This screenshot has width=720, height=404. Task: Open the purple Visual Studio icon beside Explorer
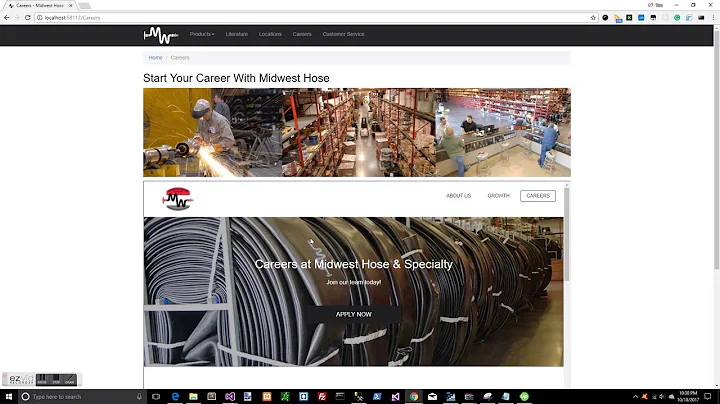(x=230, y=397)
